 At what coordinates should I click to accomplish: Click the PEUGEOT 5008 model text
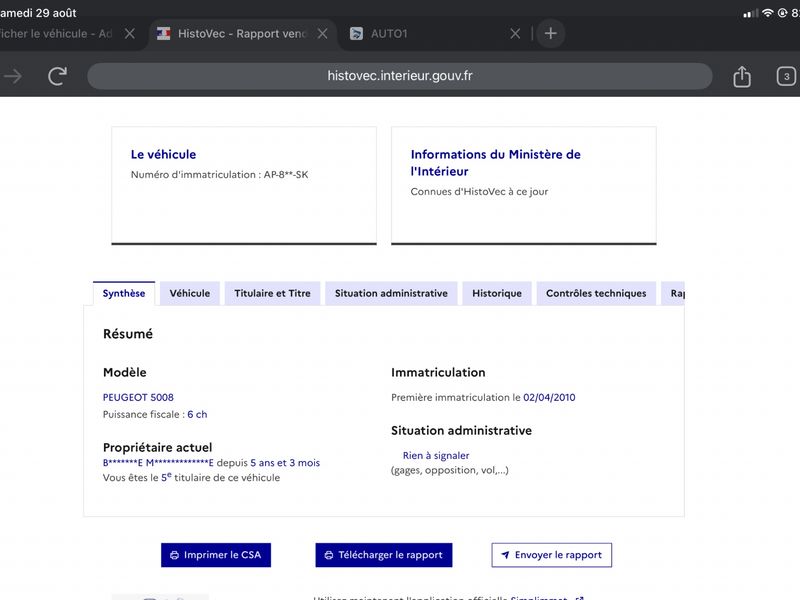[x=138, y=397]
